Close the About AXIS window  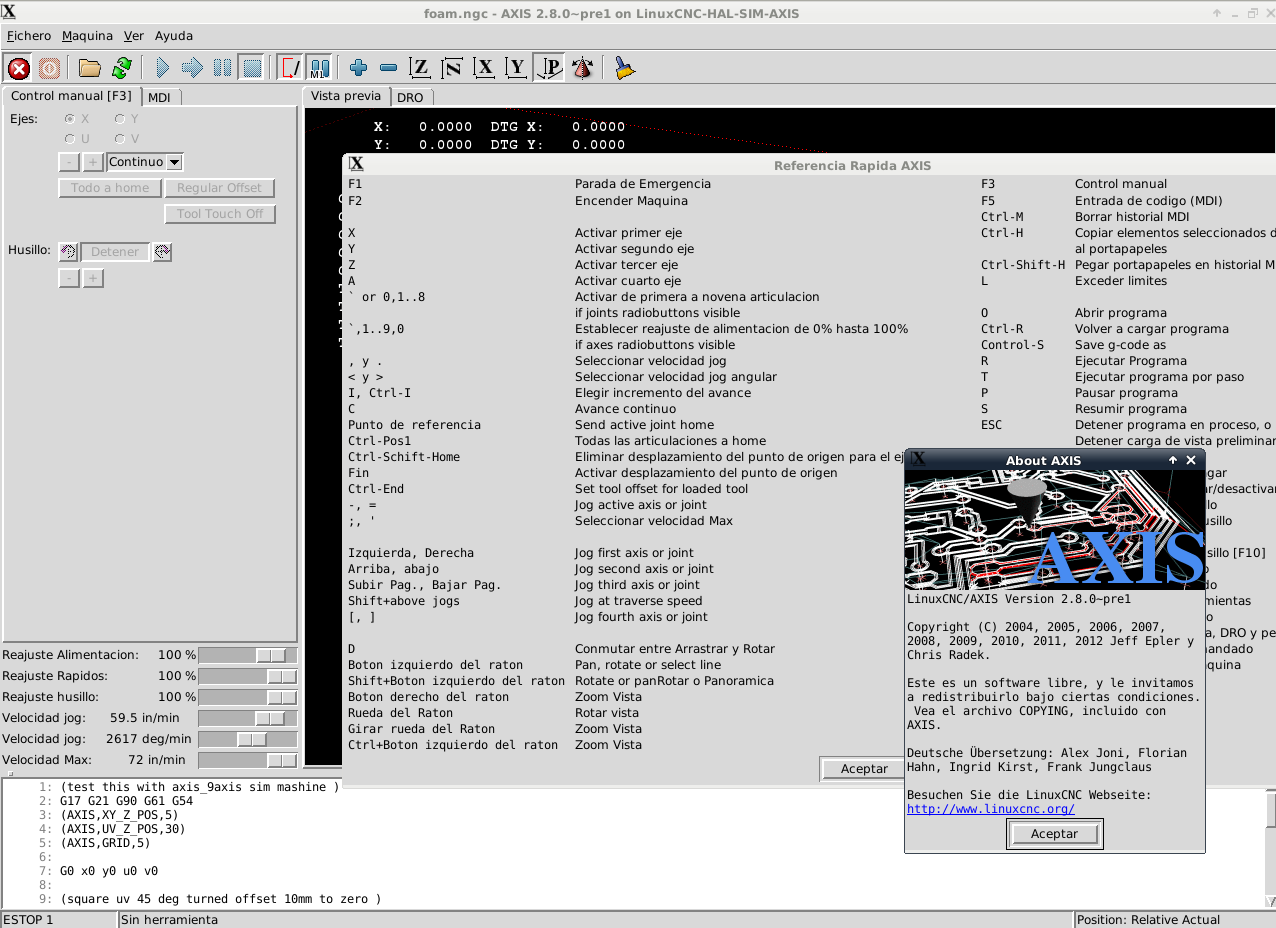[1191, 460]
